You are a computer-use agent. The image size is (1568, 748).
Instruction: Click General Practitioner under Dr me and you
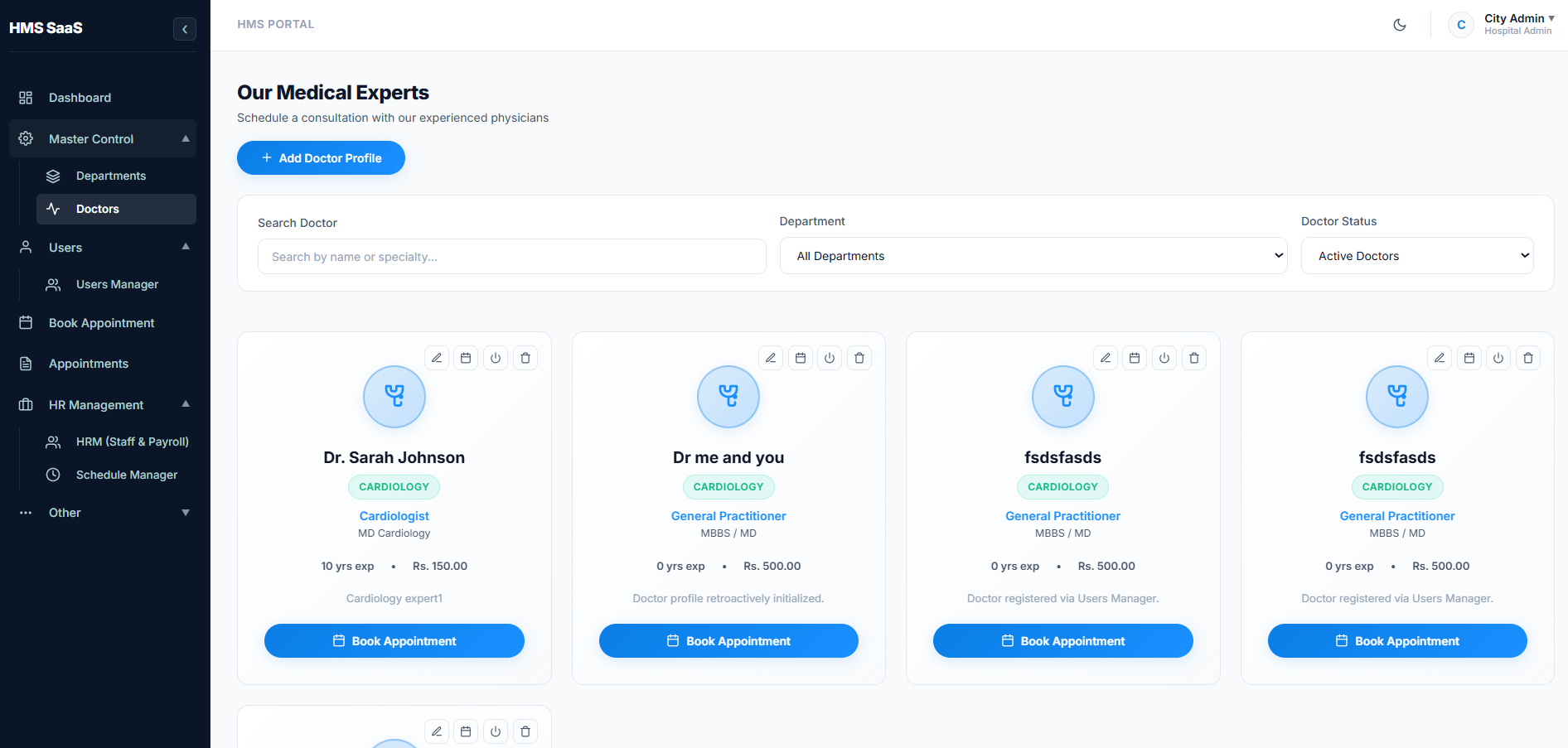coord(728,516)
